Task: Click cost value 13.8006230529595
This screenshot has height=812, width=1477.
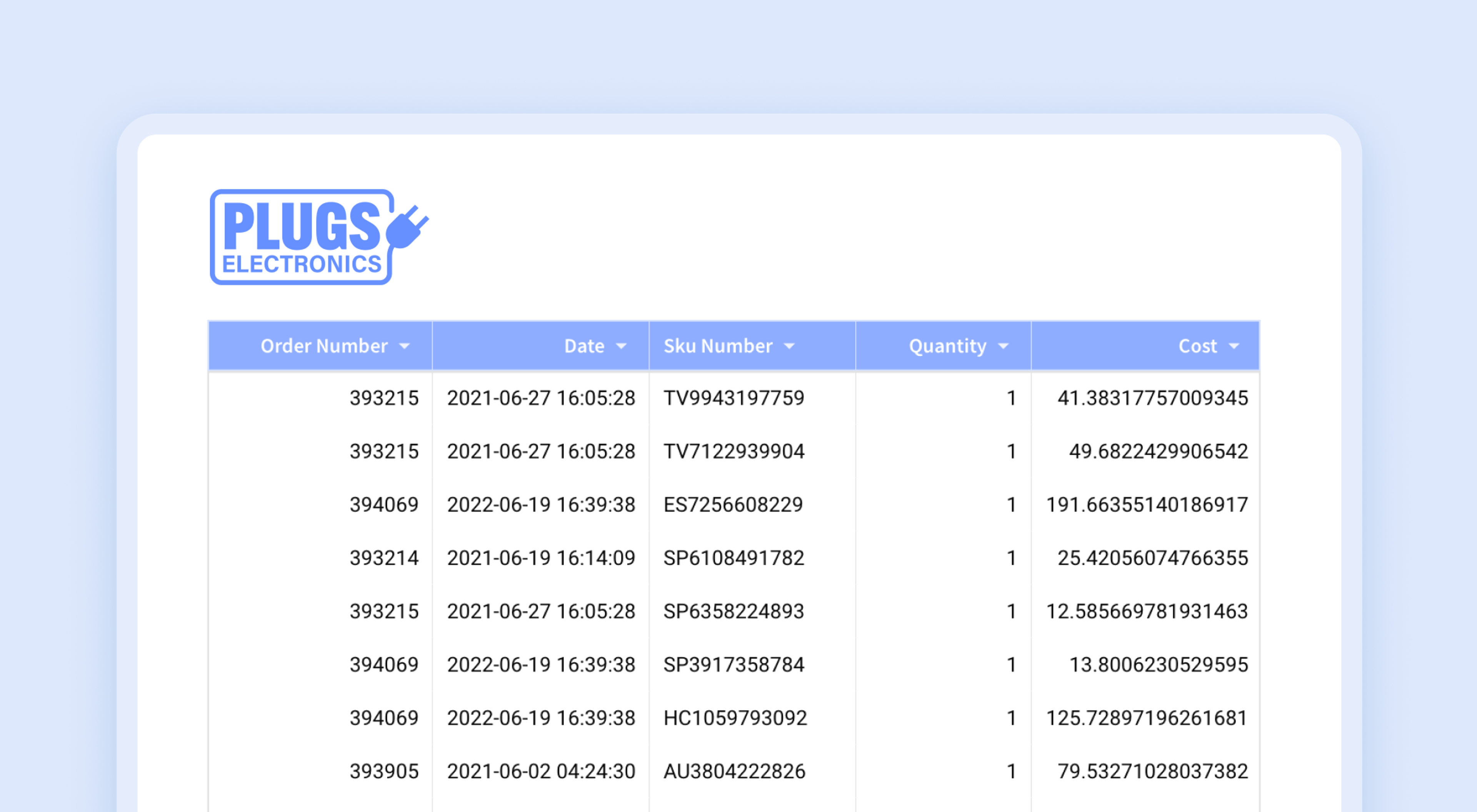Action: point(1159,664)
